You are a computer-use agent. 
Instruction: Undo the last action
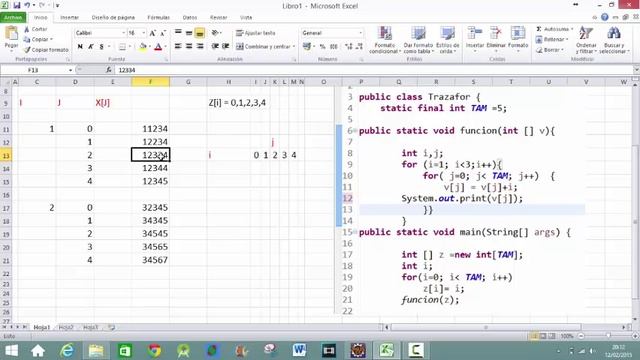pos(27,5)
